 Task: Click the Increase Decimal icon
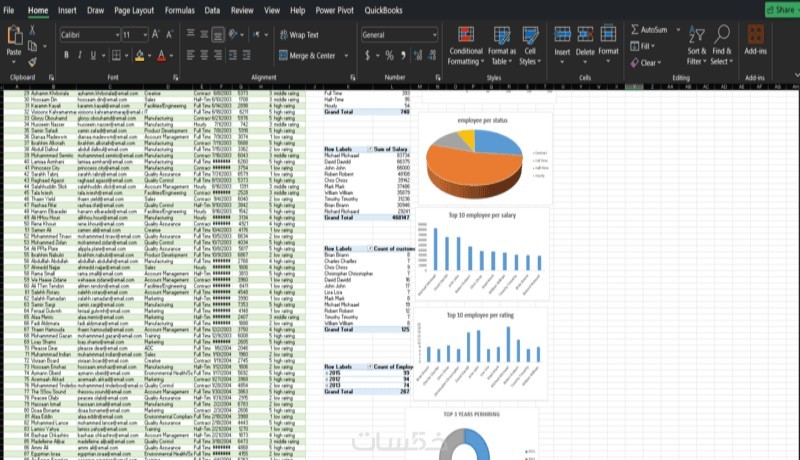[x=418, y=55]
